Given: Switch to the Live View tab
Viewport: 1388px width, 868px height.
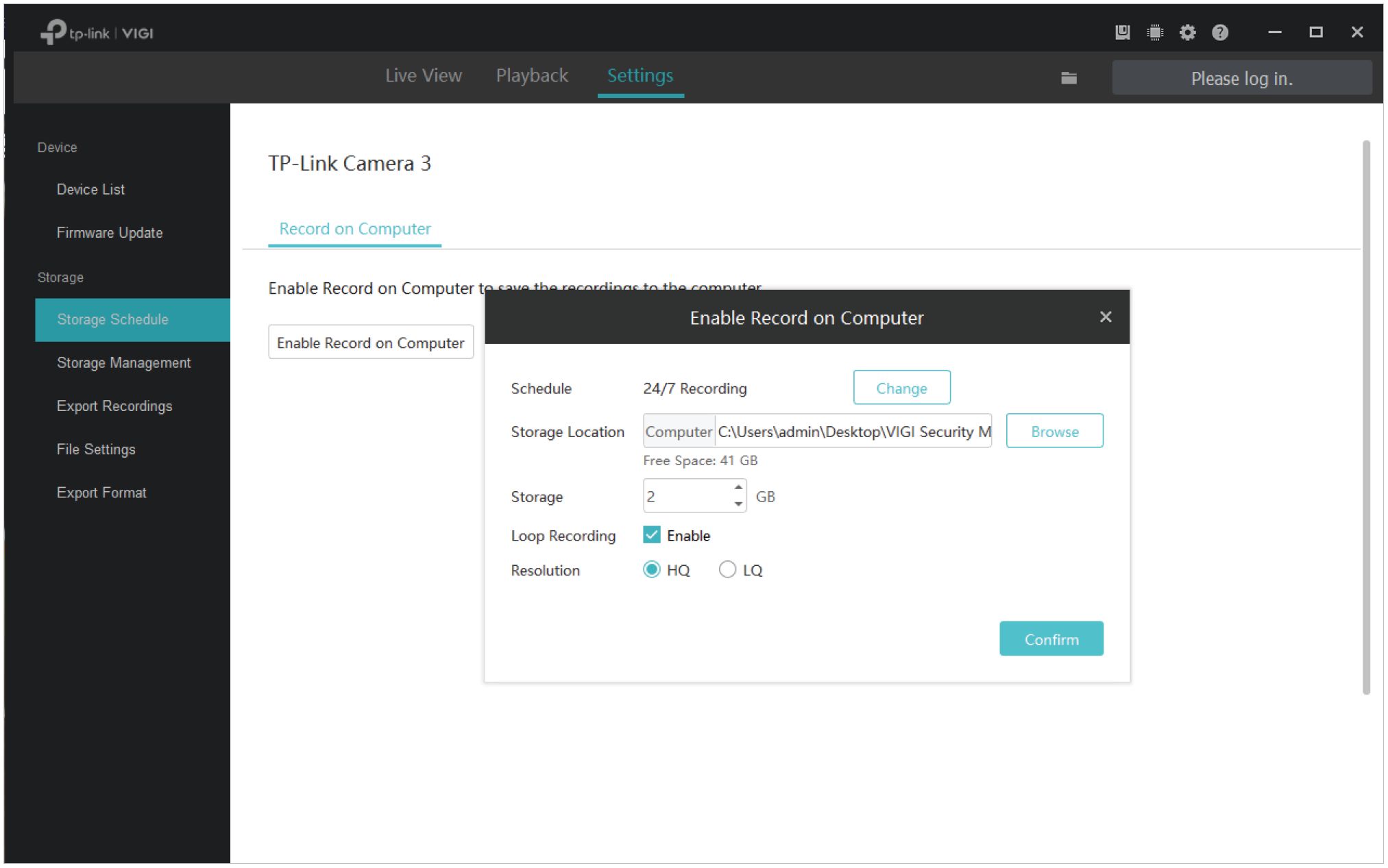Looking at the screenshot, I should coord(423,75).
